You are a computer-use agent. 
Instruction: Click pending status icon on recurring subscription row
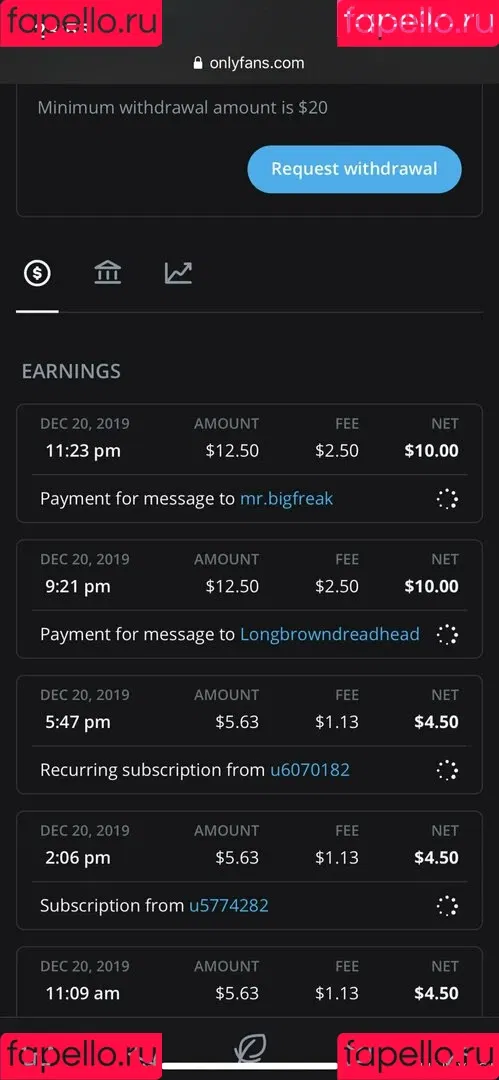[447, 770]
